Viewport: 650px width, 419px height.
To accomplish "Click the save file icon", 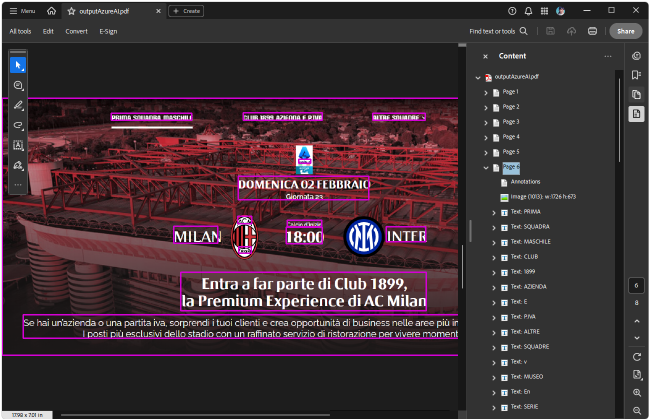I will coord(550,31).
